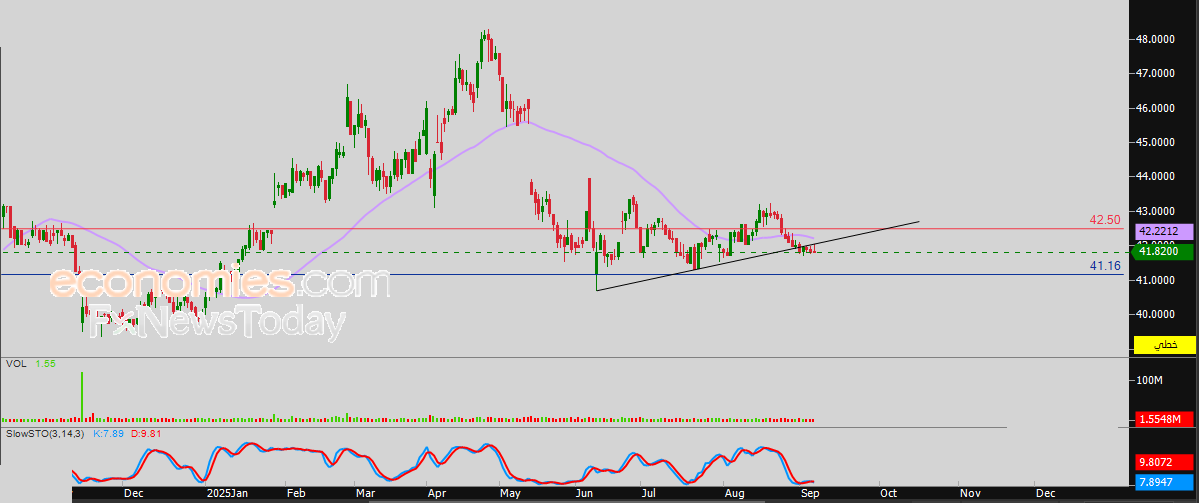Click the Feb timeline label

pos(294,495)
